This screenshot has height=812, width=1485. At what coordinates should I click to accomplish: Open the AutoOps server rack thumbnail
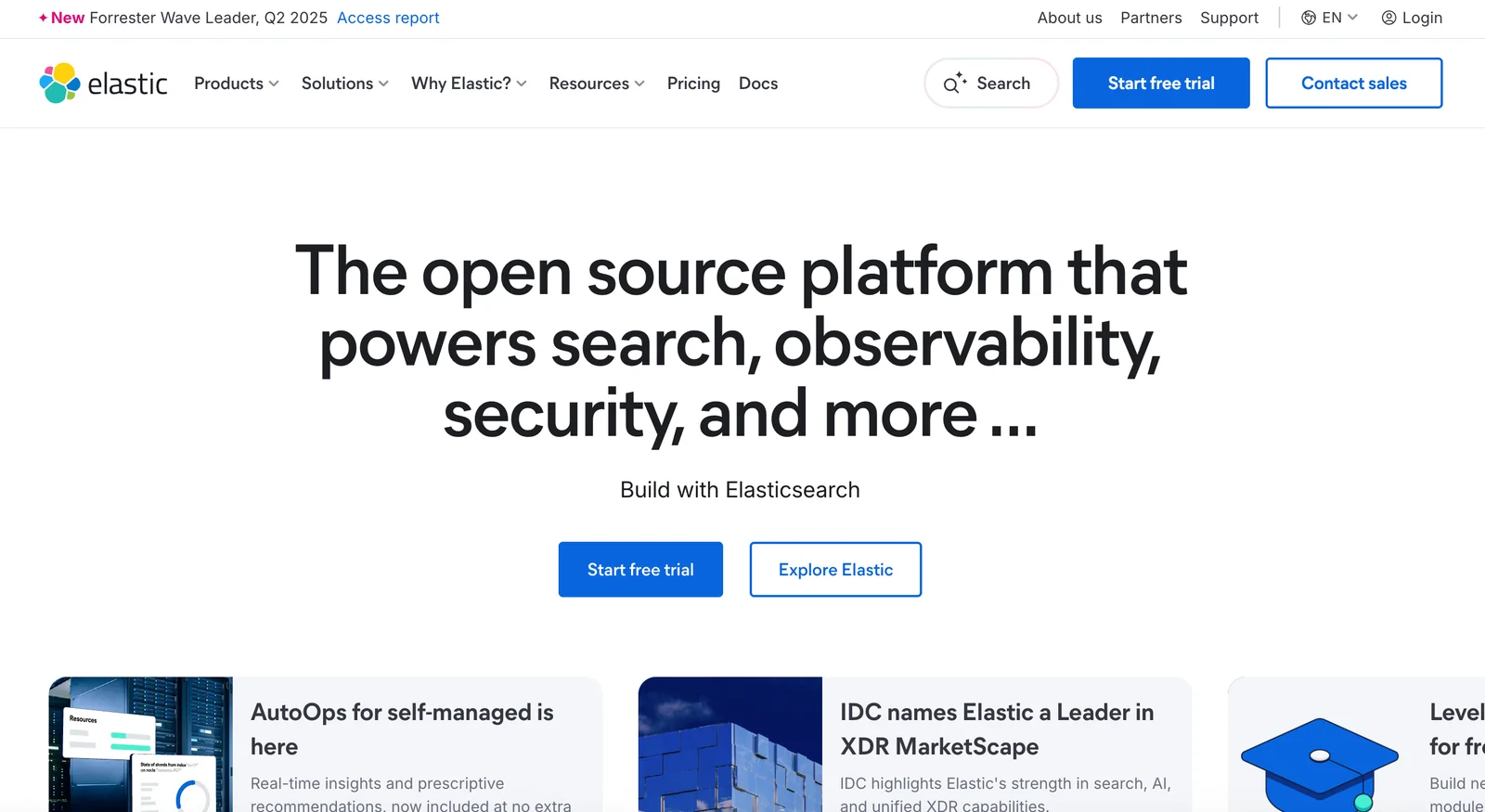tap(141, 744)
